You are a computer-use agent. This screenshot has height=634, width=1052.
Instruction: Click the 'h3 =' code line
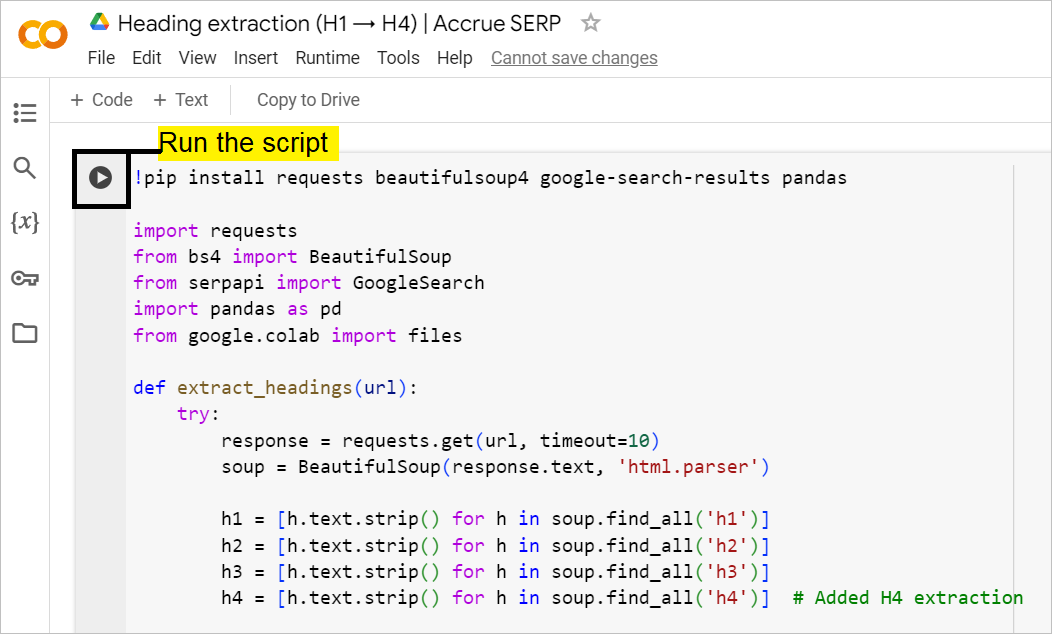(x=495, y=572)
